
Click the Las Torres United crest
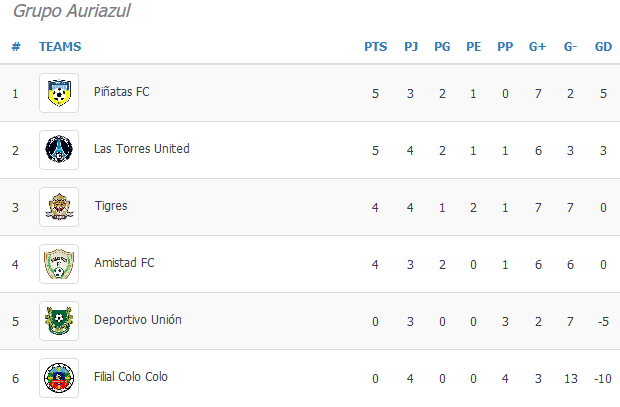[x=58, y=150]
